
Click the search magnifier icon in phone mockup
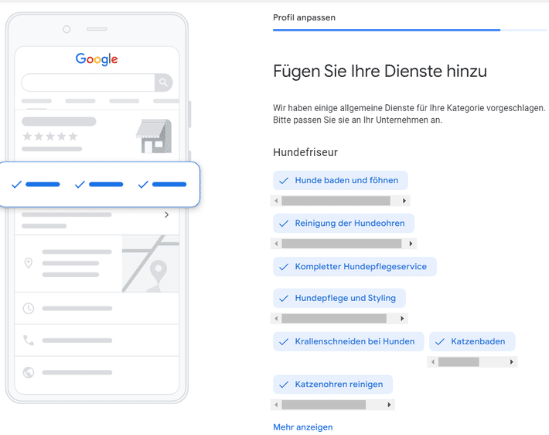[x=163, y=83]
